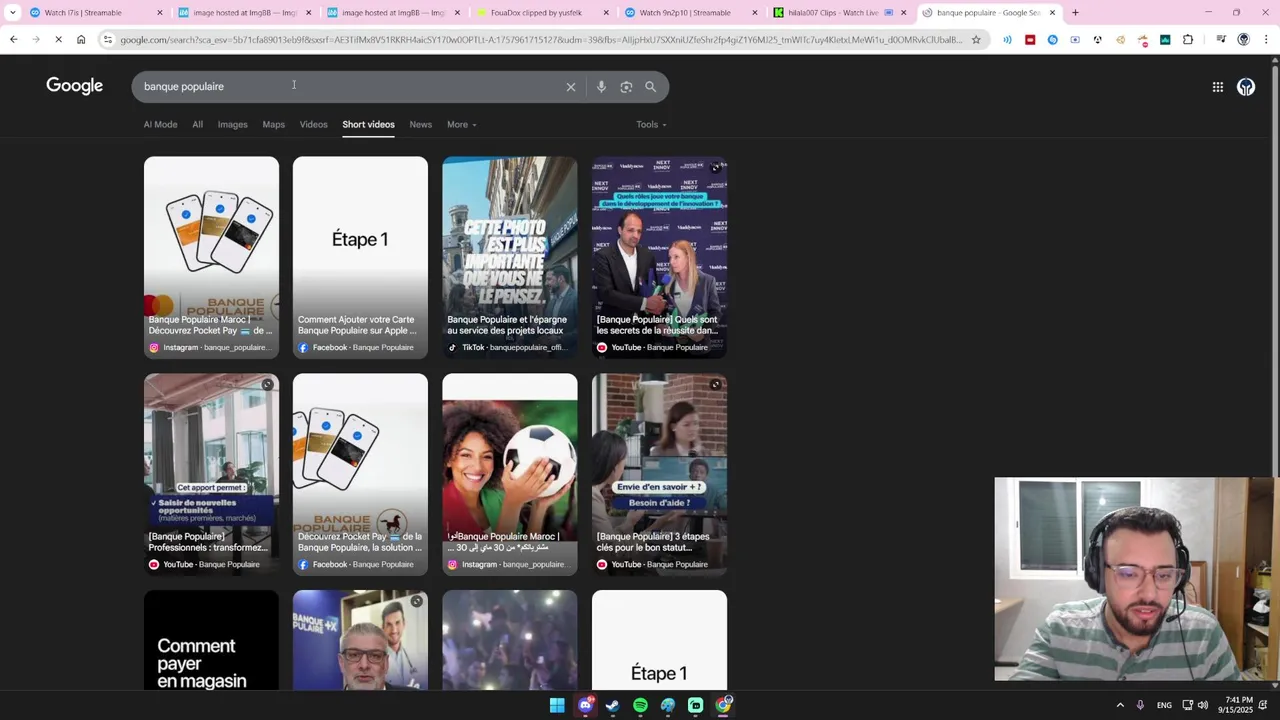The height and width of the screenshot is (720, 1280).
Task: Open the Extensions puzzle icon
Action: (1188, 40)
